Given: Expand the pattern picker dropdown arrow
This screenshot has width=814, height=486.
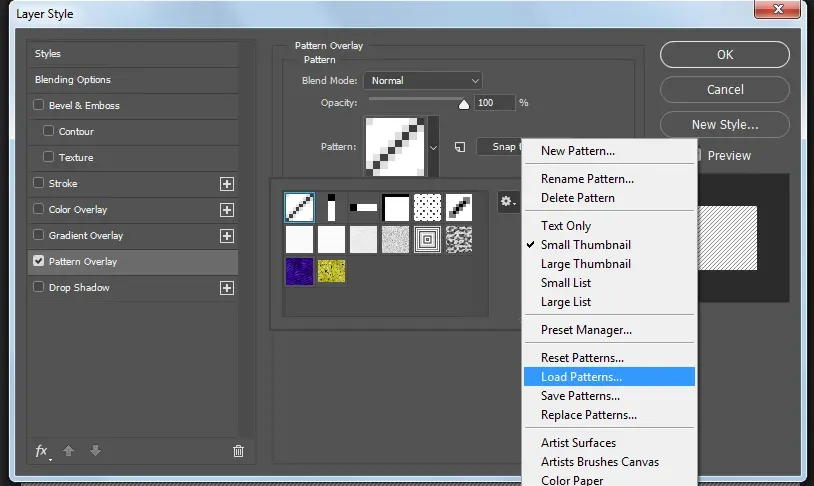Looking at the screenshot, I should [x=433, y=147].
